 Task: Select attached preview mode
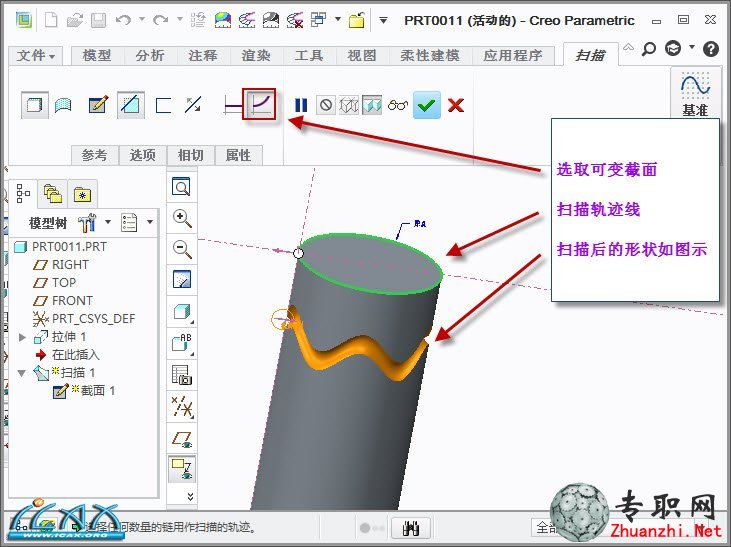click(372, 105)
